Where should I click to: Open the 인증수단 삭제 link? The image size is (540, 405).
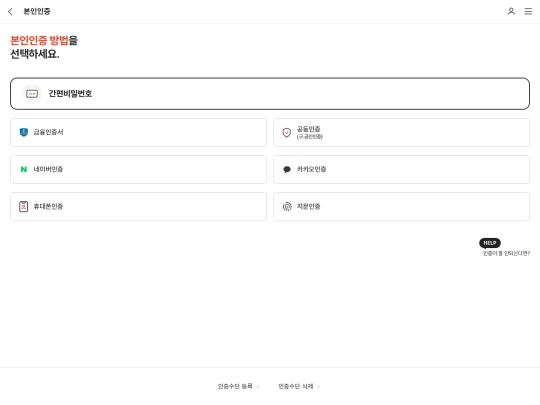pos(296,386)
